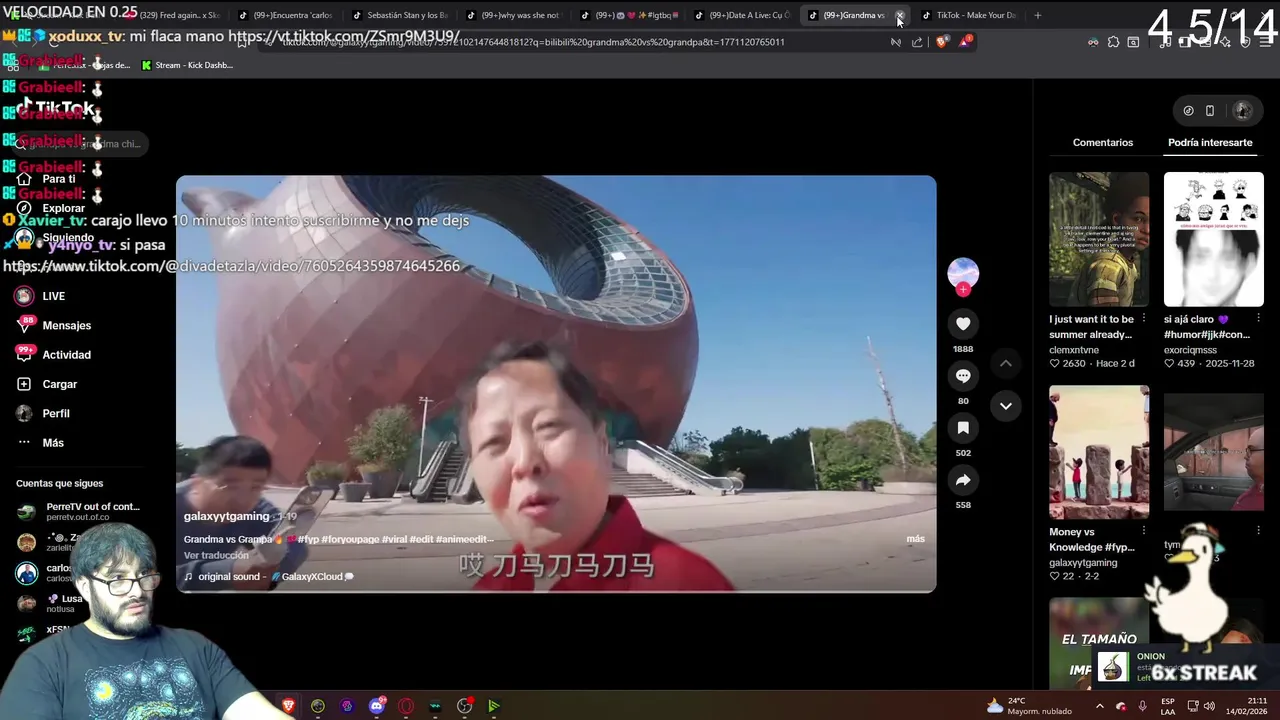Open the creator avatar beside the video
Screen dimensions: 1280x720
coord(963,273)
